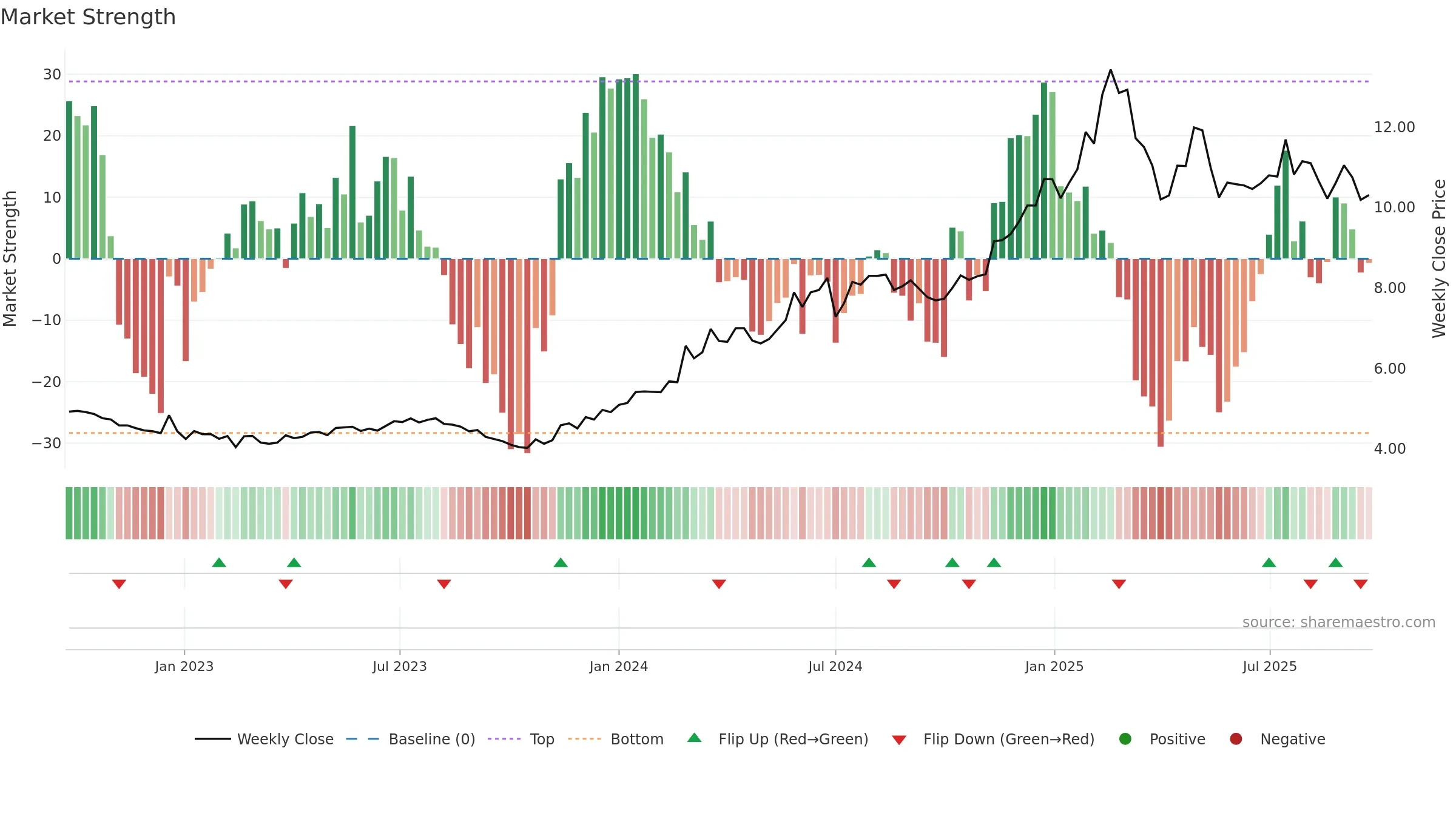The width and height of the screenshot is (1456, 819).
Task: Click the orange dotted Bottom legend icon
Action: coord(585,739)
